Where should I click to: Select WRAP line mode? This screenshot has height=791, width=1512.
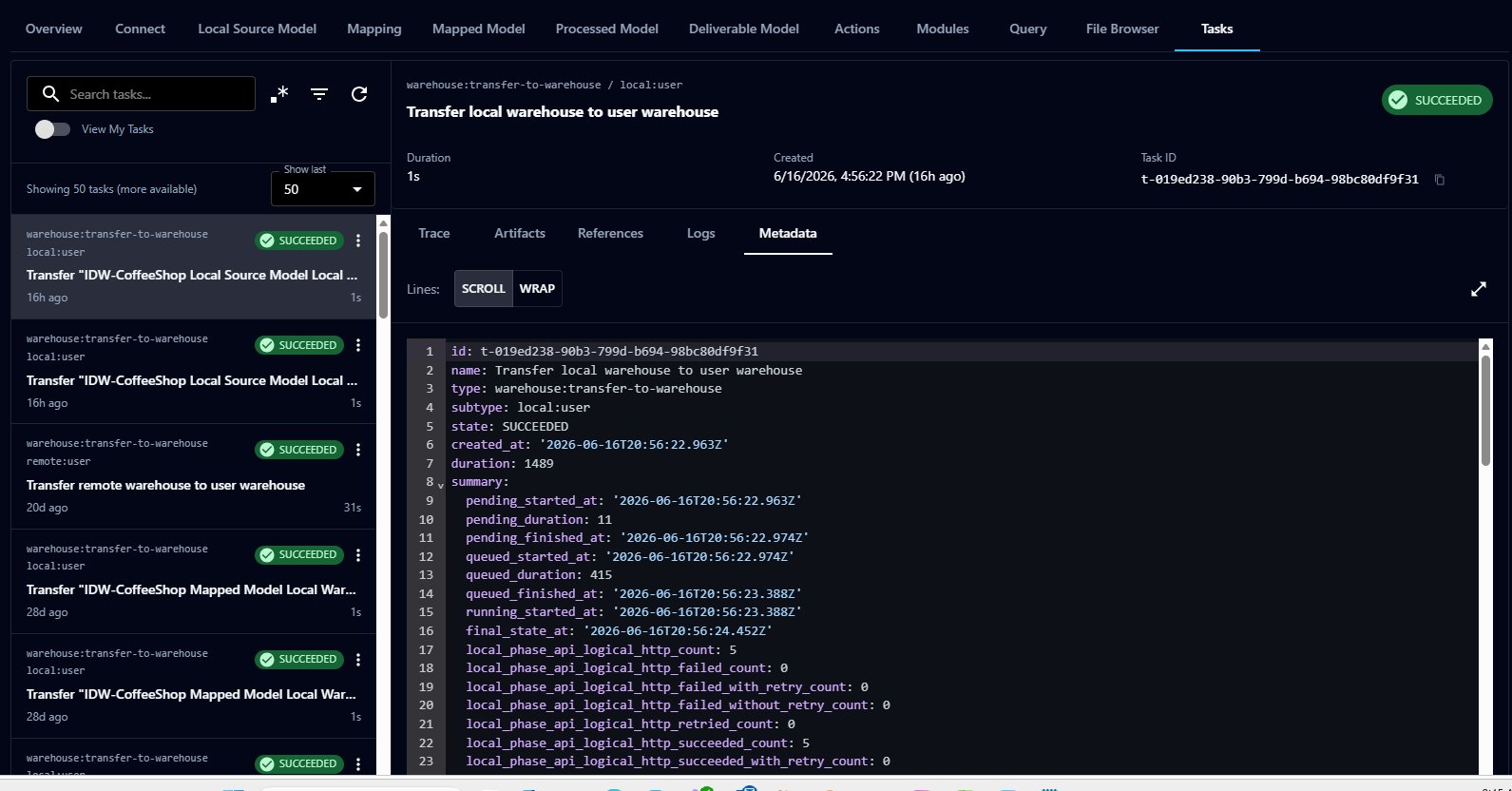coord(537,289)
